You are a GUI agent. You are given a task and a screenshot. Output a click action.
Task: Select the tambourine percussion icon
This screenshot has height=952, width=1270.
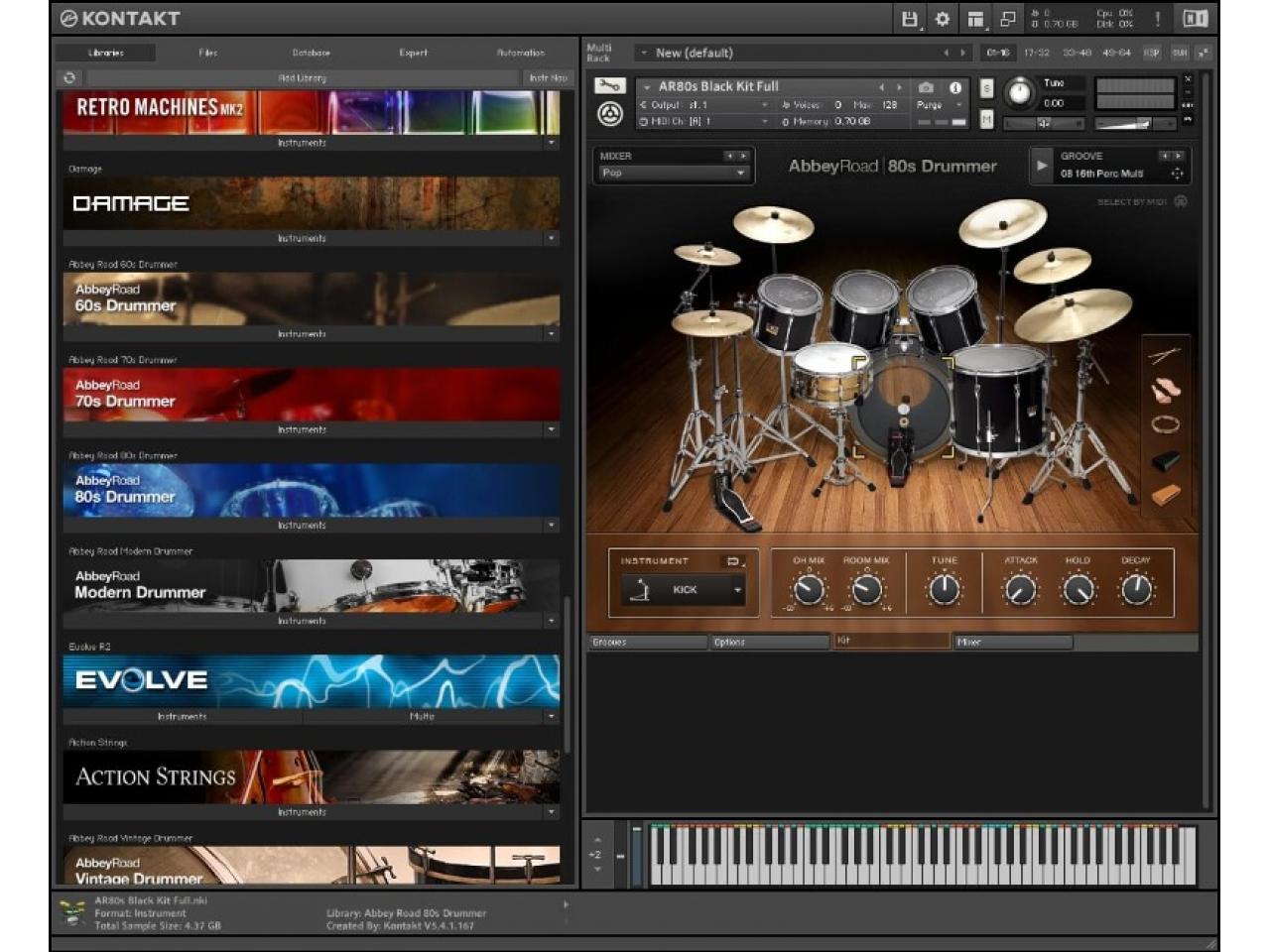(x=1164, y=424)
